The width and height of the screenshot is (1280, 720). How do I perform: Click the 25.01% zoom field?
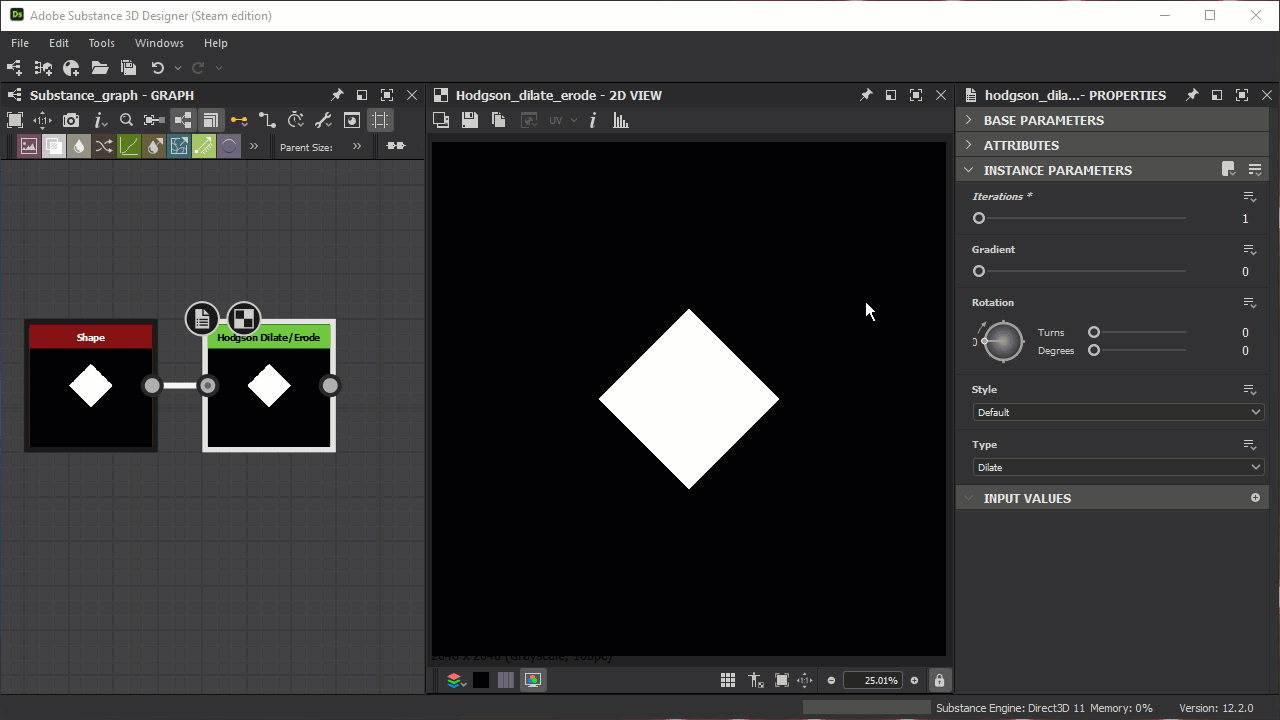pyautogui.click(x=873, y=680)
